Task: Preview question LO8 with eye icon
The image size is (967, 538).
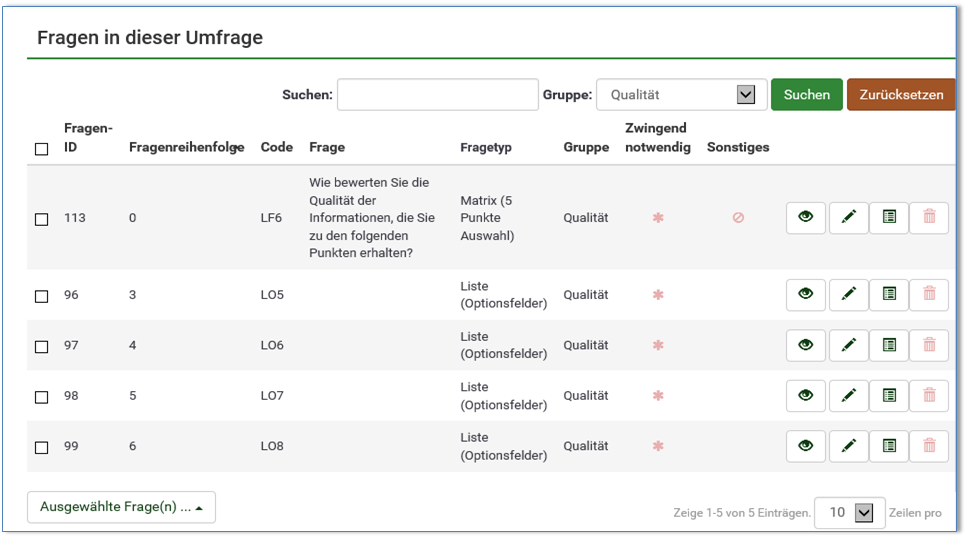Action: click(x=805, y=446)
